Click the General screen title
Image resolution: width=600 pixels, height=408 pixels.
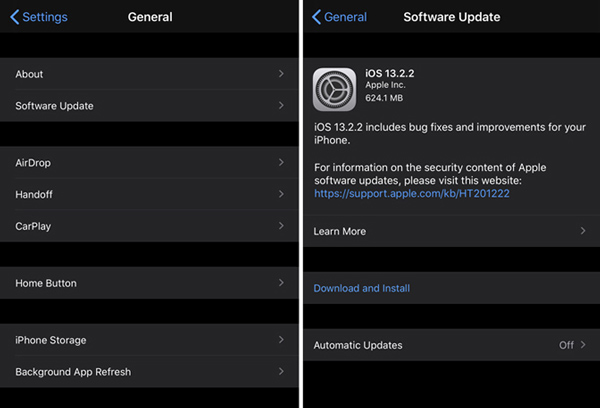click(x=150, y=17)
